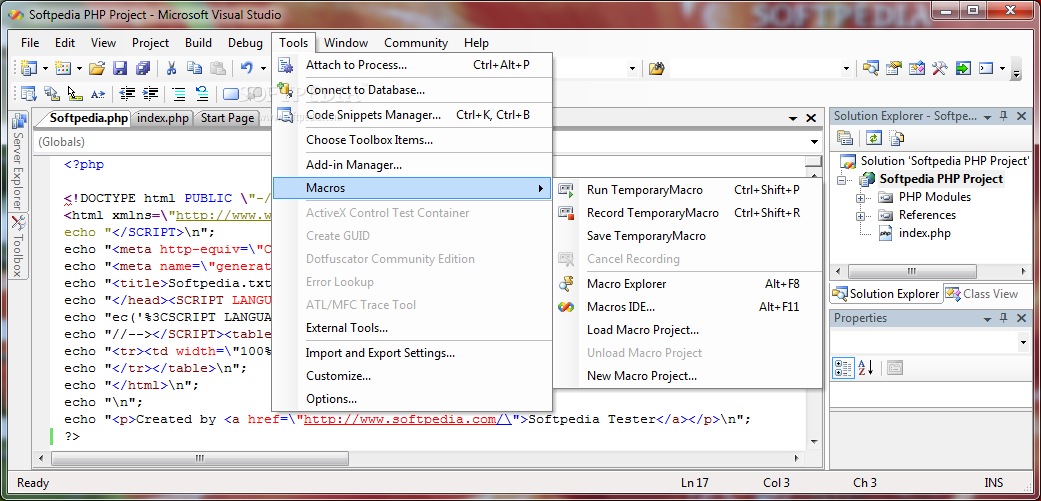Open the New Project dropdown arrow
Viewport: 1041px width, 501px height.
pos(45,68)
